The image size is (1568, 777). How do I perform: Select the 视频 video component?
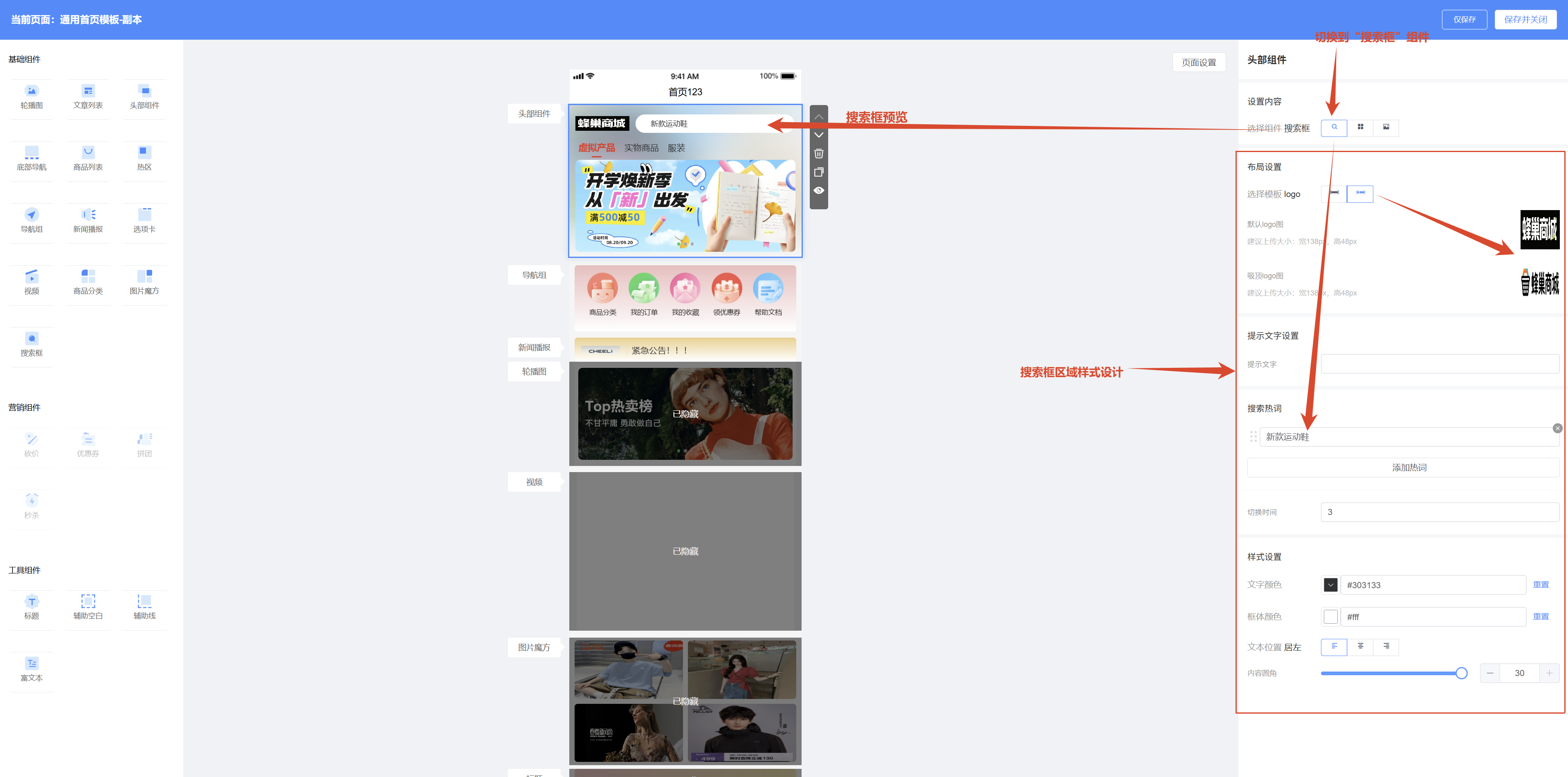[x=31, y=284]
